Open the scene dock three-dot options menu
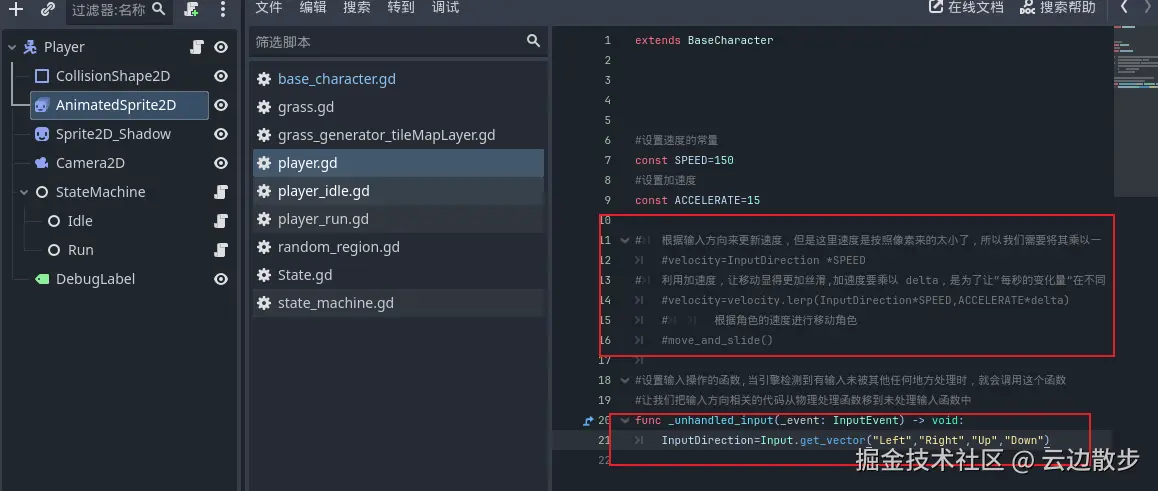1158x491 pixels. coord(223,10)
